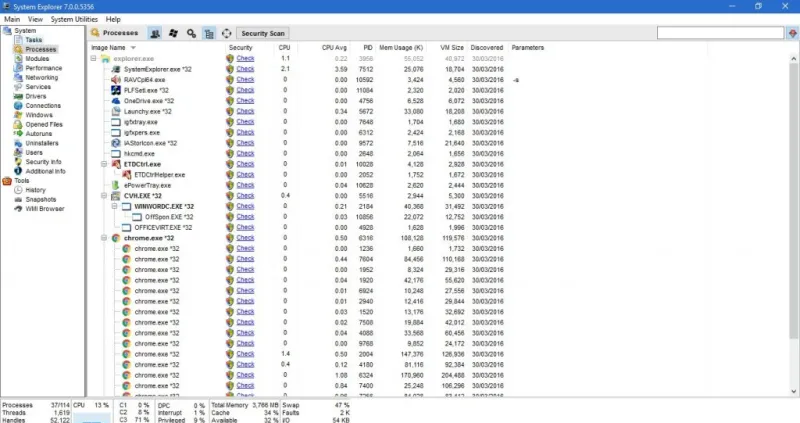Image resolution: width=800 pixels, height=423 pixels.
Task: Collapse the ETDCtrl.exe tree node
Action: pos(105,163)
